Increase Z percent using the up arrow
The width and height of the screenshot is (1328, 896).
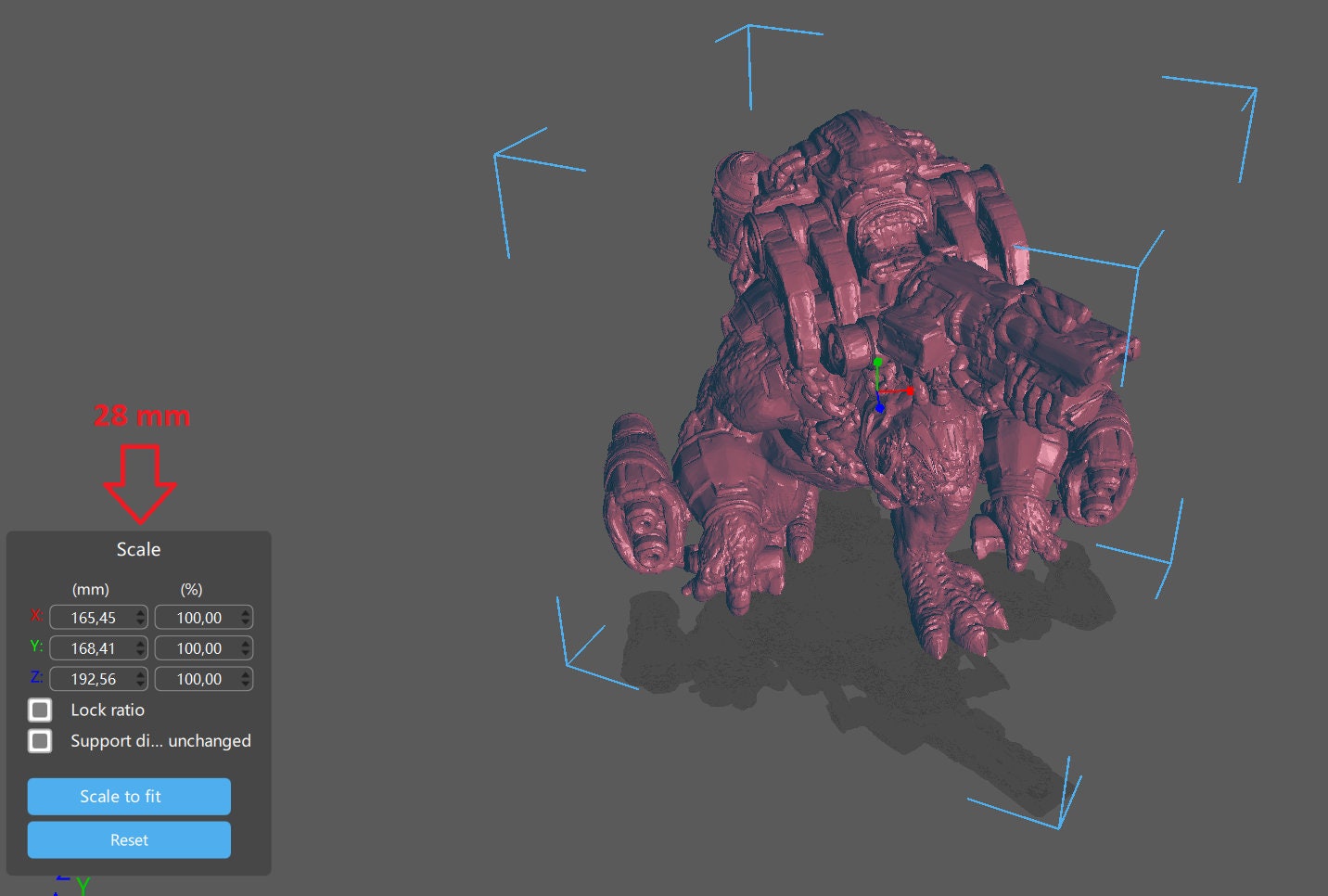click(246, 673)
